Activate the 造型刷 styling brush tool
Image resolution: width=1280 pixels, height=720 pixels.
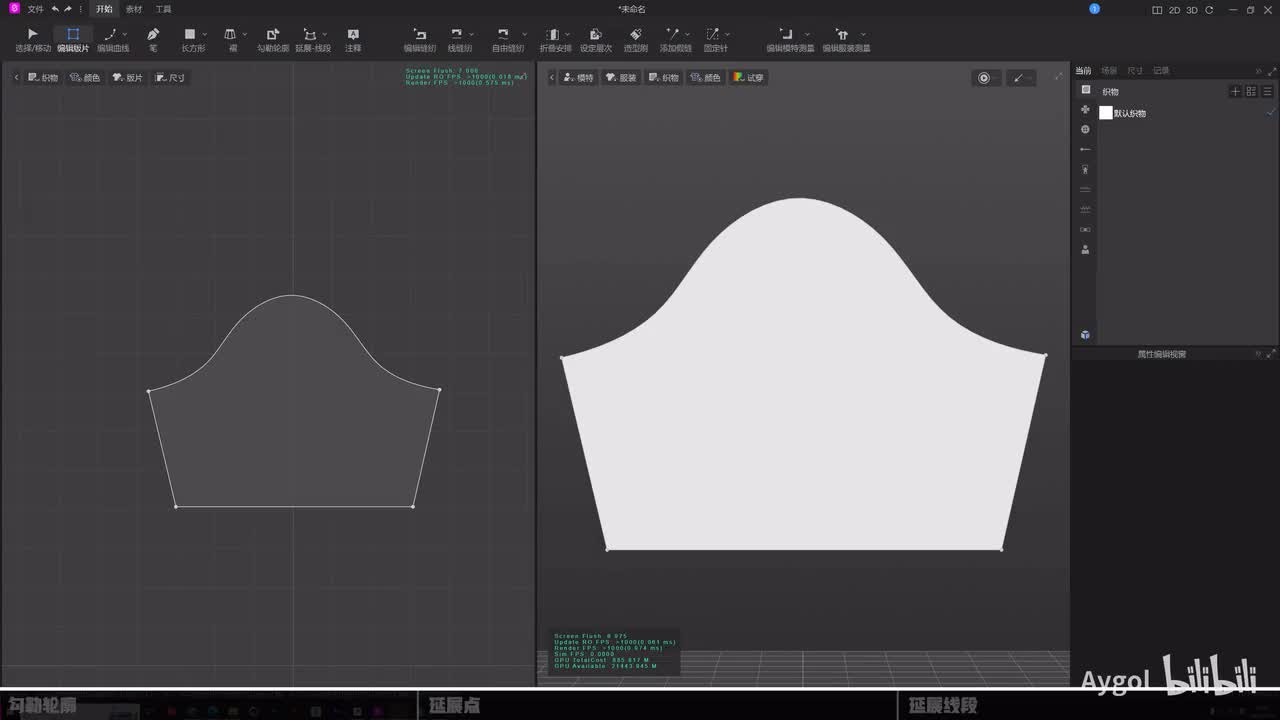click(x=636, y=39)
